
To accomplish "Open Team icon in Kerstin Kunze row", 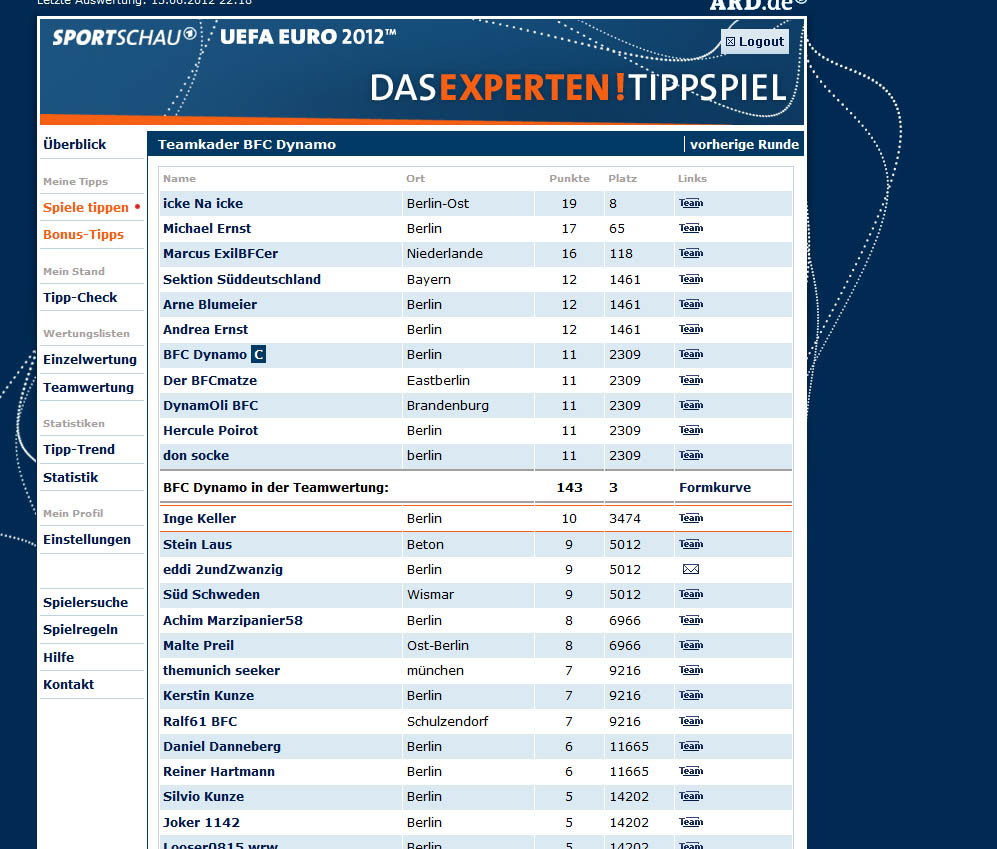I will pyautogui.click(x=690, y=695).
